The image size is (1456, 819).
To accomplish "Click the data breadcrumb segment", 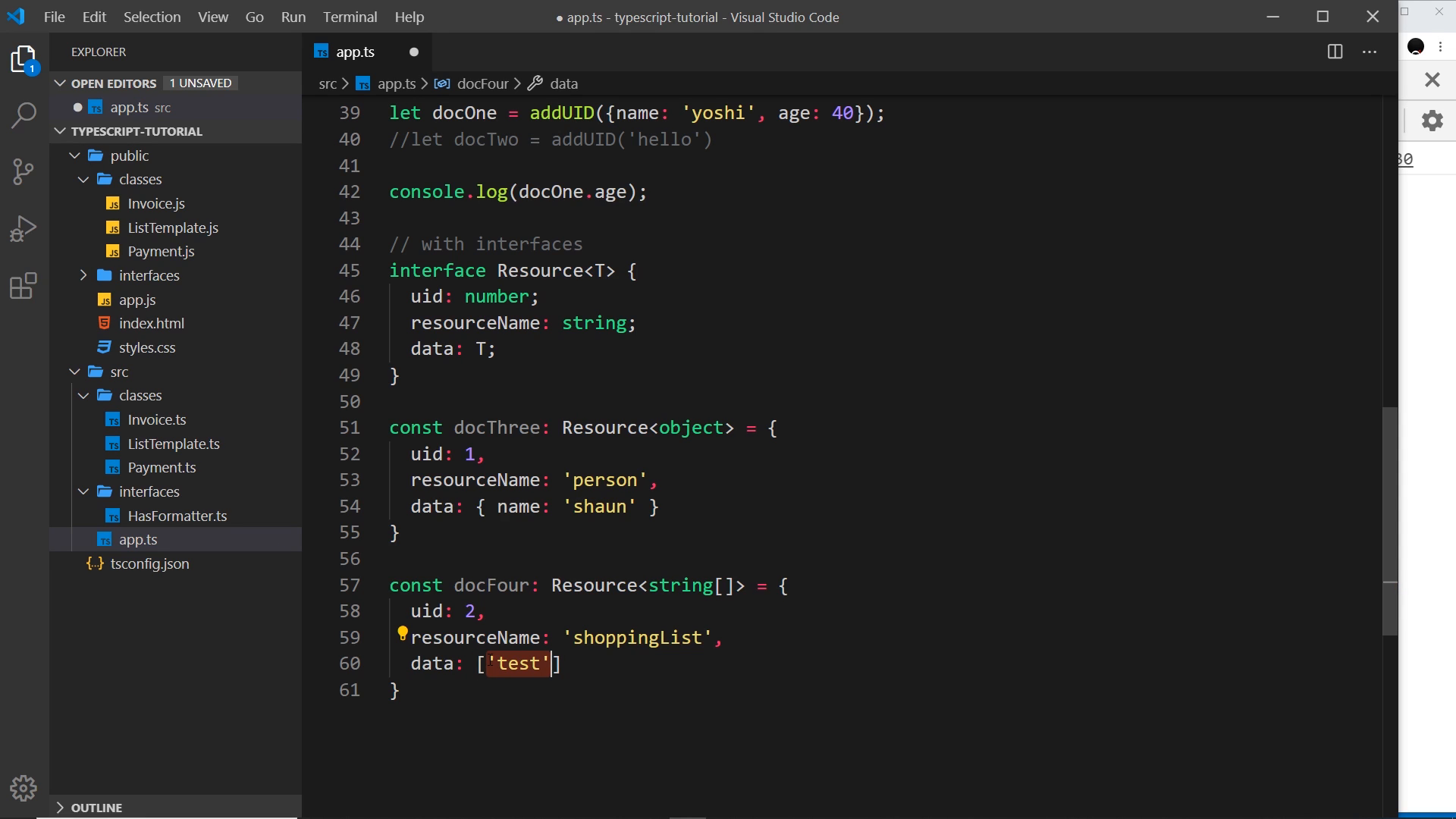I will (x=563, y=83).
